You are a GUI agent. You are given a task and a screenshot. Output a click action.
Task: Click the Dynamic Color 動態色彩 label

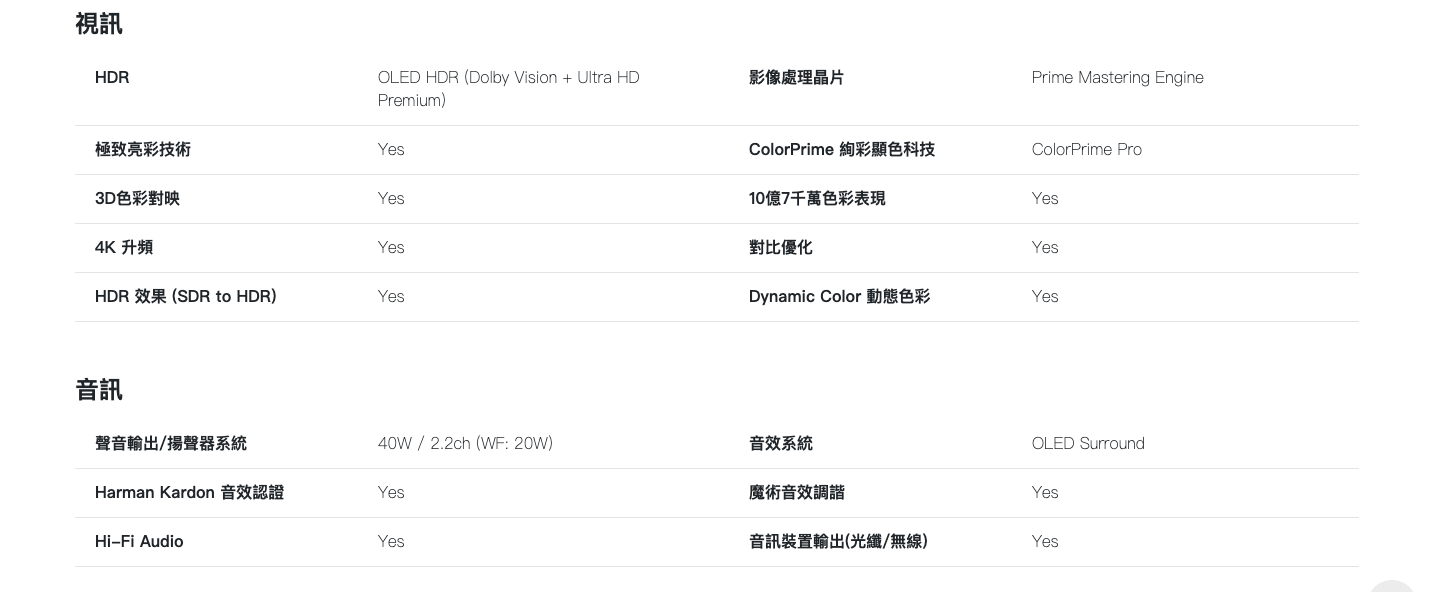tap(839, 296)
